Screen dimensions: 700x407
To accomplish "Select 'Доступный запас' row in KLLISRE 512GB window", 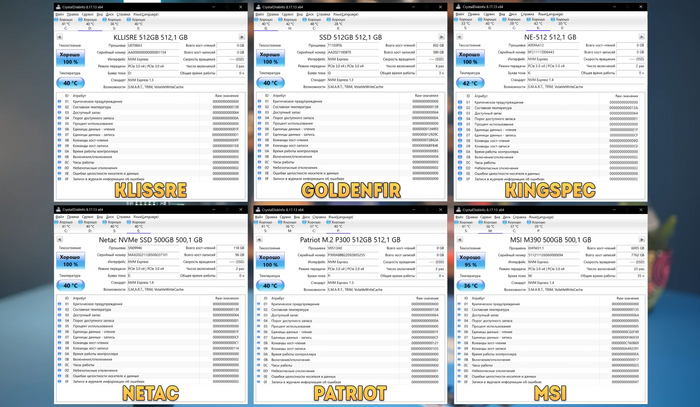I will [x=150, y=112].
